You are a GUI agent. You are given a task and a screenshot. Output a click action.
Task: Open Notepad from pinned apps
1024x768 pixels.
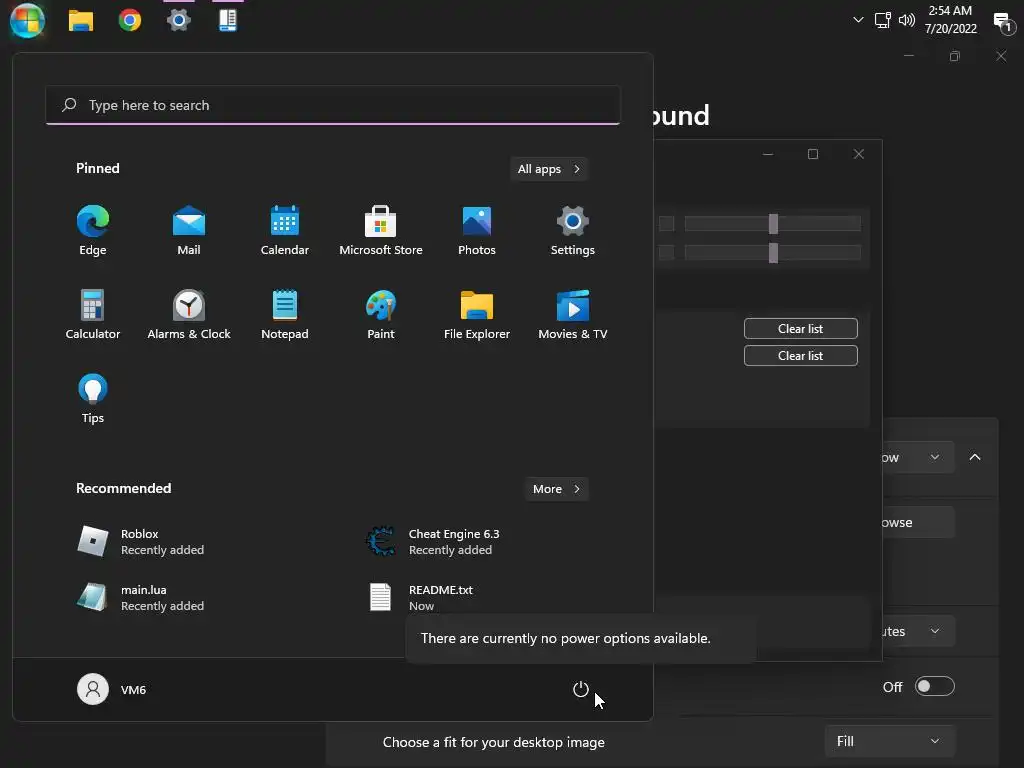(285, 315)
